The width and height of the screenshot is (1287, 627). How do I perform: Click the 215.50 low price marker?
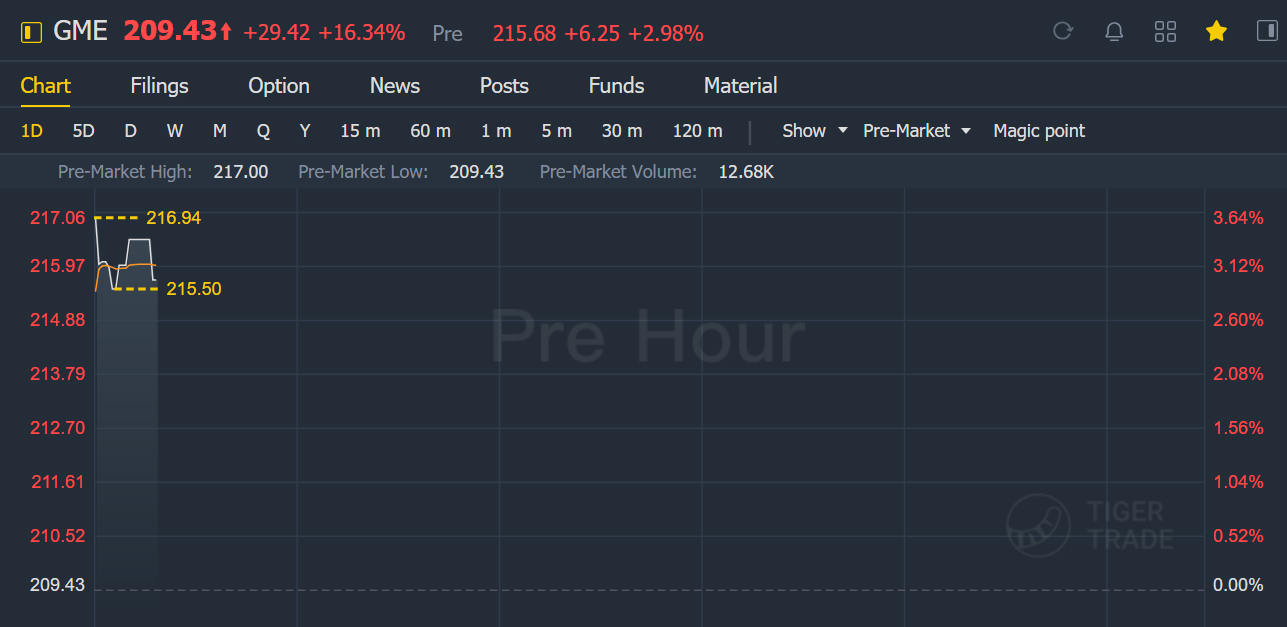click(193, 289)
